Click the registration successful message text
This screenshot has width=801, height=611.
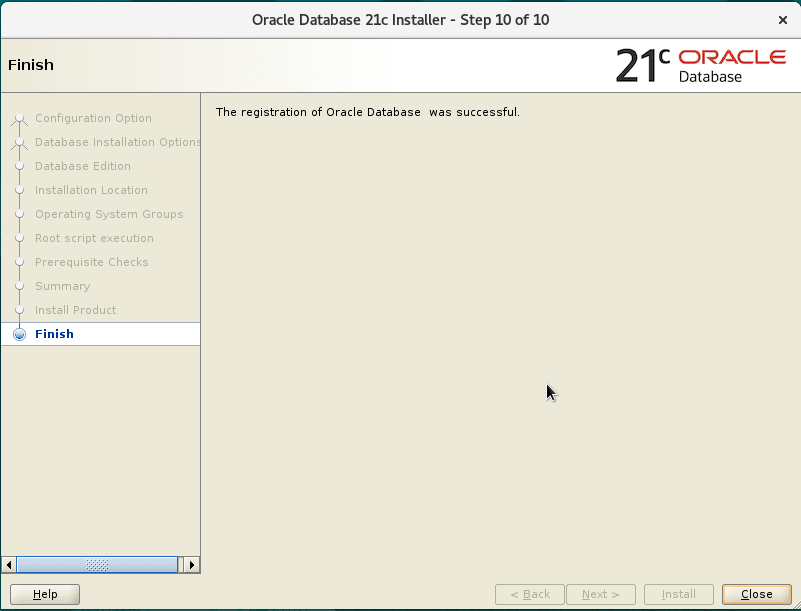click(368, 112)
